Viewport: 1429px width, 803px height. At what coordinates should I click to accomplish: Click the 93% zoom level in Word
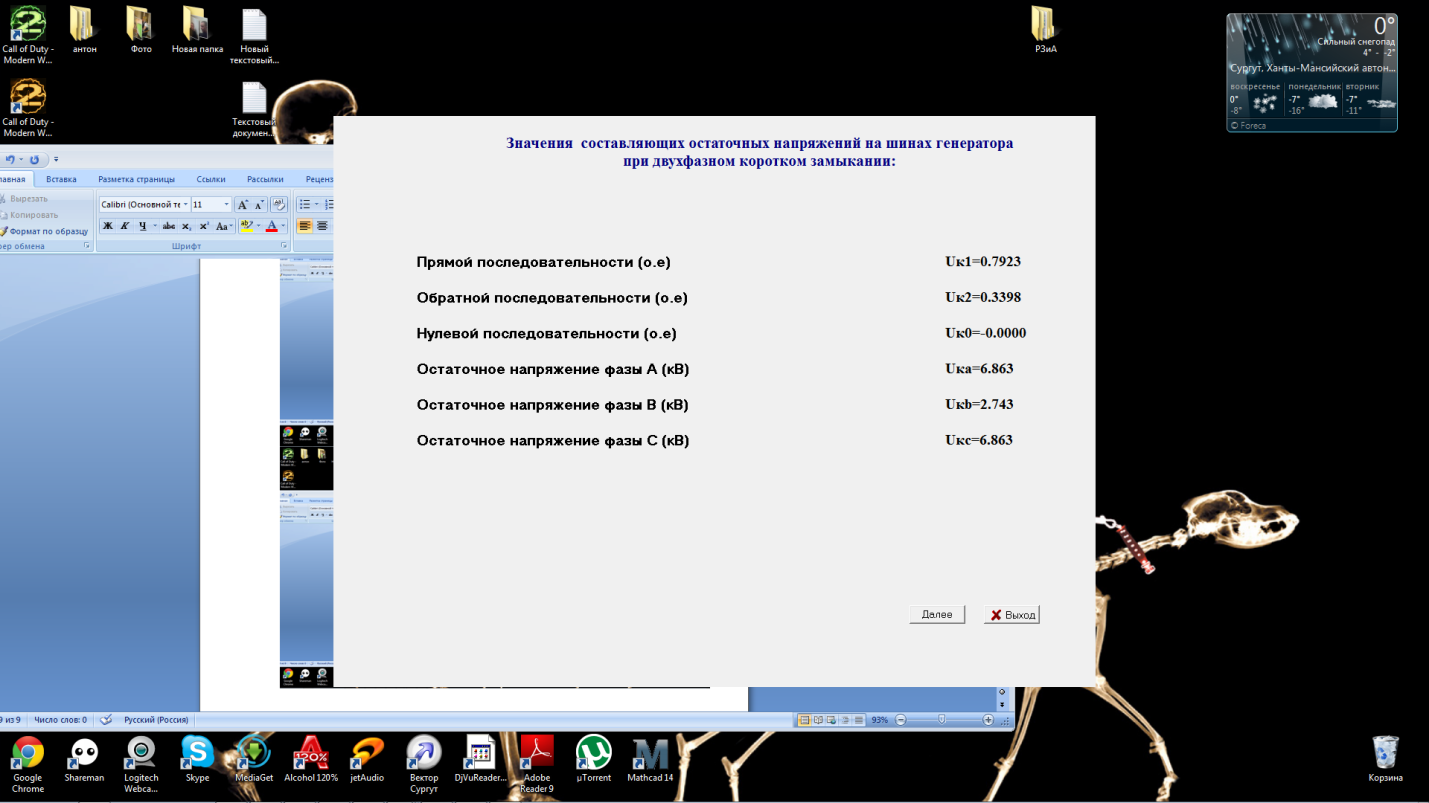click(x=880, y=720)
